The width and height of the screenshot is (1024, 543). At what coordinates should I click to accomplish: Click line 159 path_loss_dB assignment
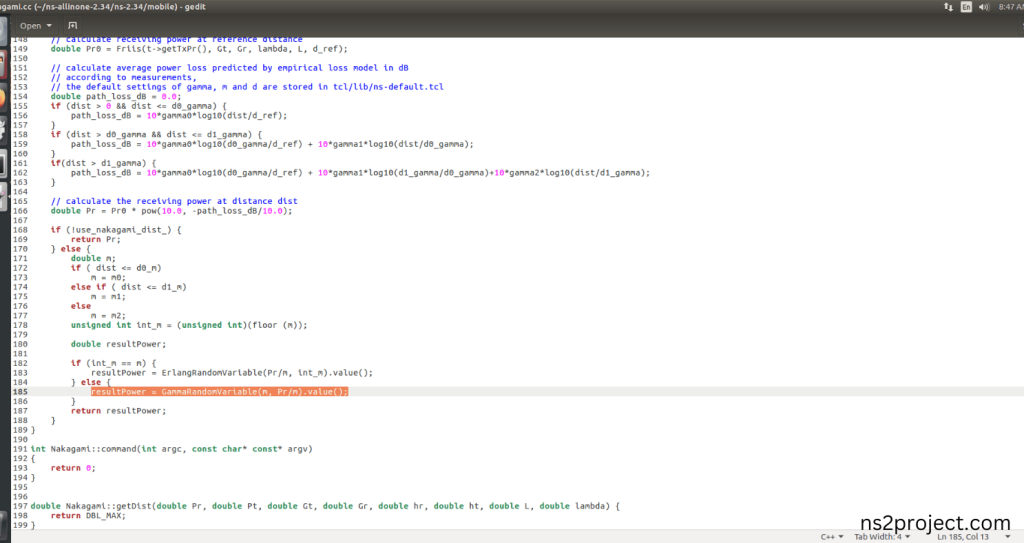pos(272,144)
